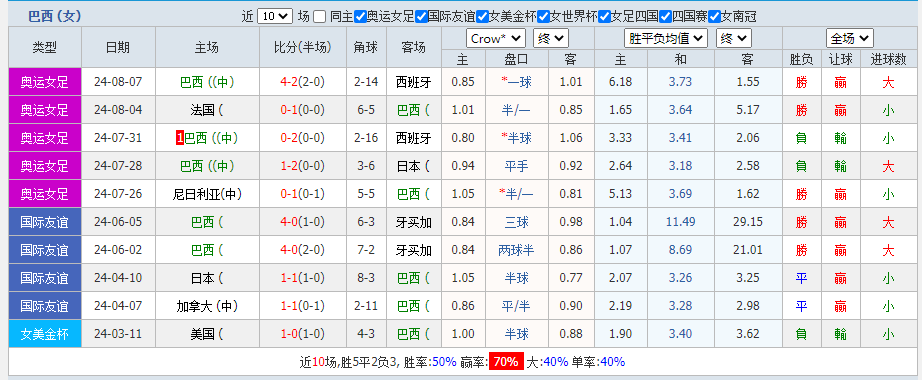Viewport: 922px width, 380px height.
Task: Uncheck the 女美金杯 filter checkbox
Action: click(x=482, y=17)
